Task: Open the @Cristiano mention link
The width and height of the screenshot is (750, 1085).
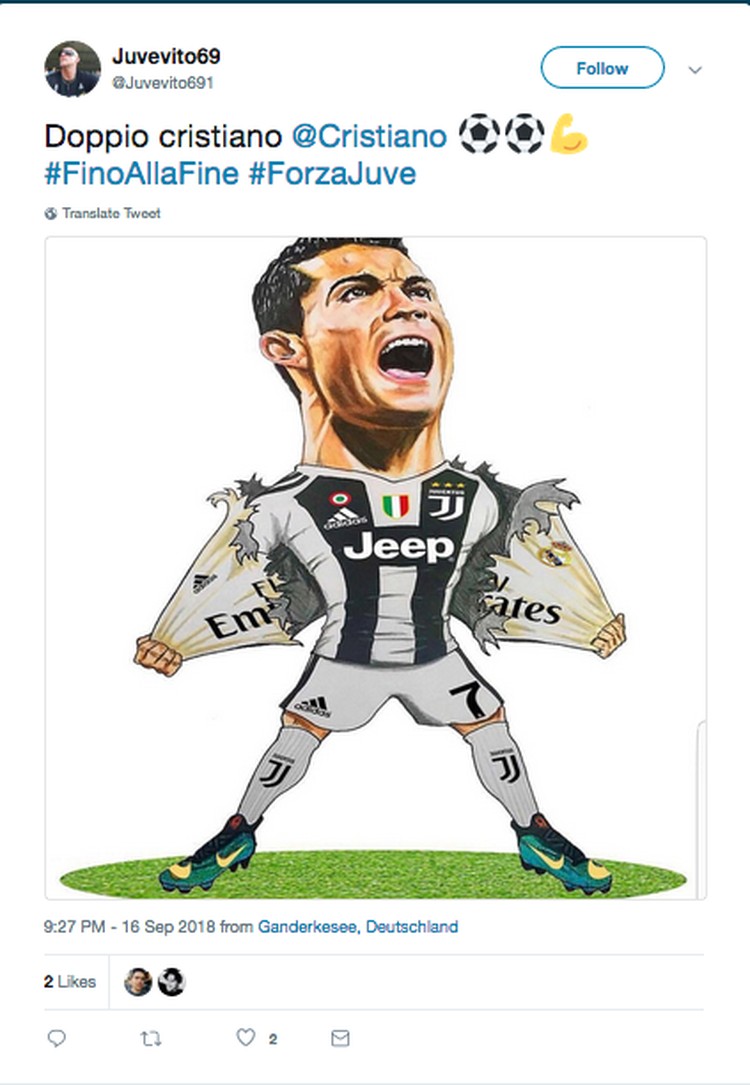Action: (x=369, y=136)
